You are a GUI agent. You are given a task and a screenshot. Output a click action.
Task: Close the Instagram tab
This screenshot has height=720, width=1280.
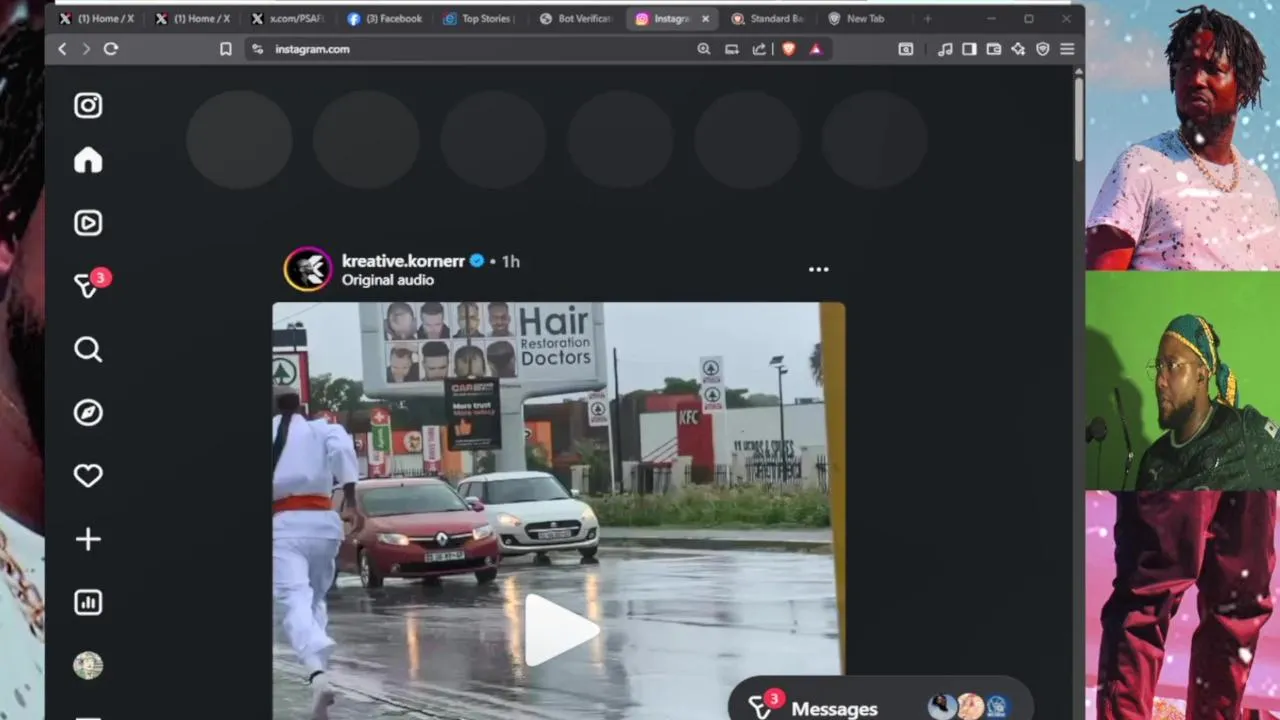point(705,18)
